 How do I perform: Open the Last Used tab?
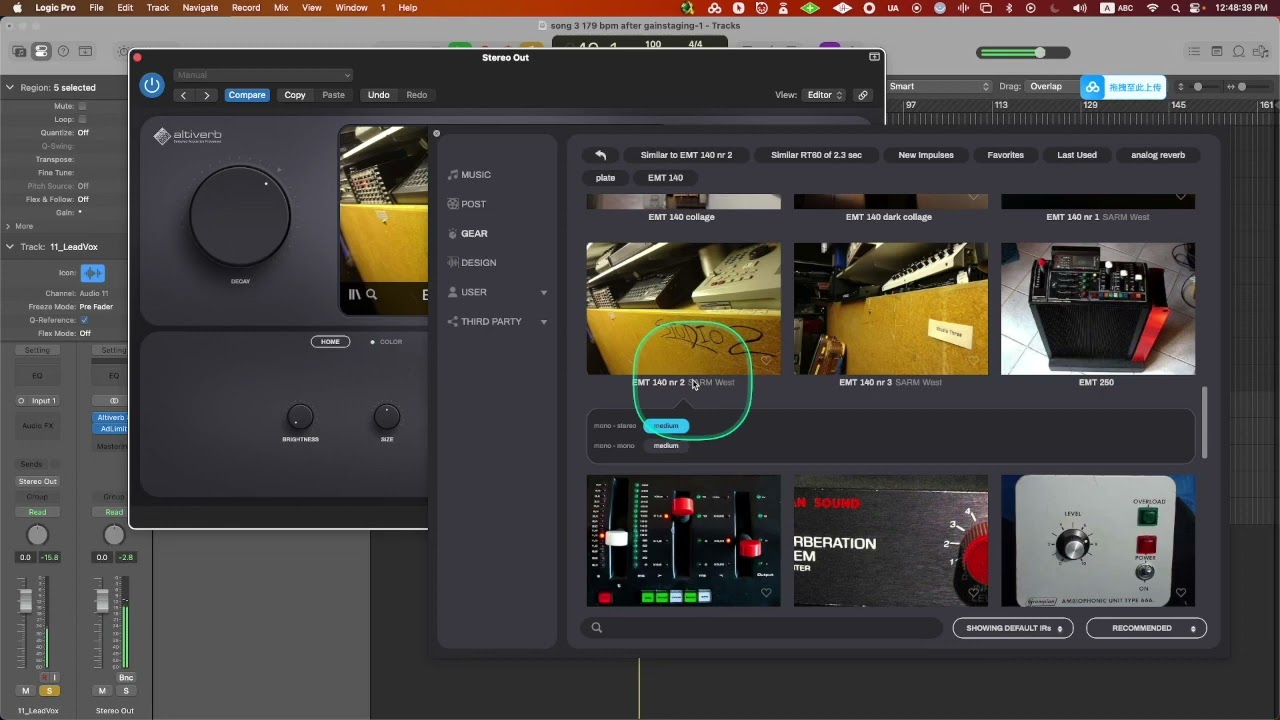tap(1077, 155)
